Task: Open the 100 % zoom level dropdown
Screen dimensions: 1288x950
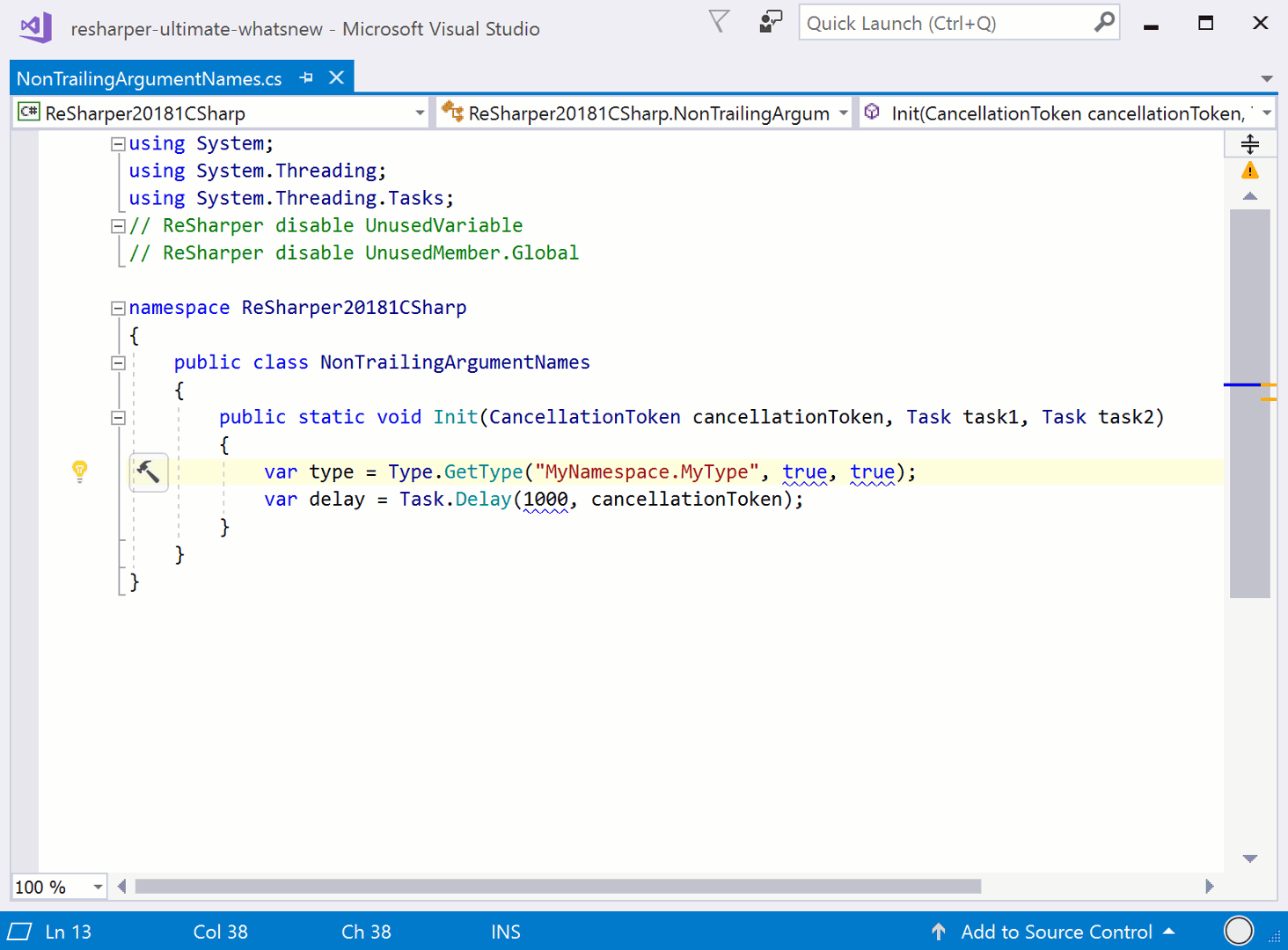Action: pos(98,887)
